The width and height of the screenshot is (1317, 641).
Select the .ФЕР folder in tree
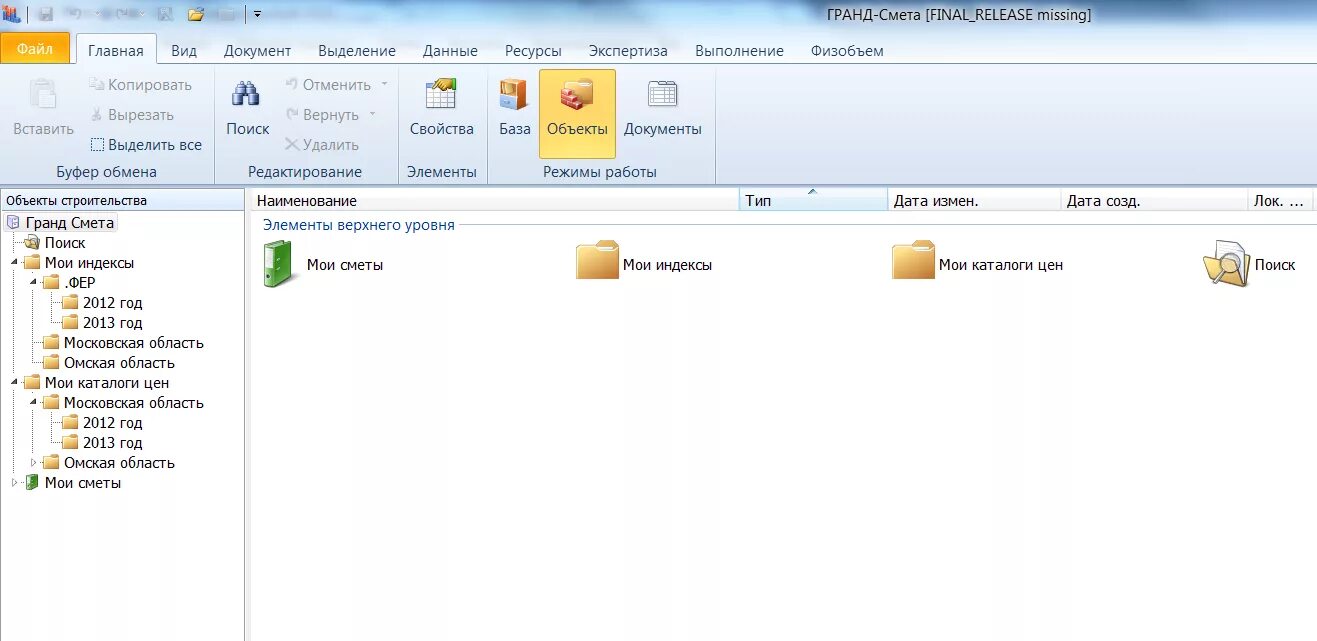(79, 283)
